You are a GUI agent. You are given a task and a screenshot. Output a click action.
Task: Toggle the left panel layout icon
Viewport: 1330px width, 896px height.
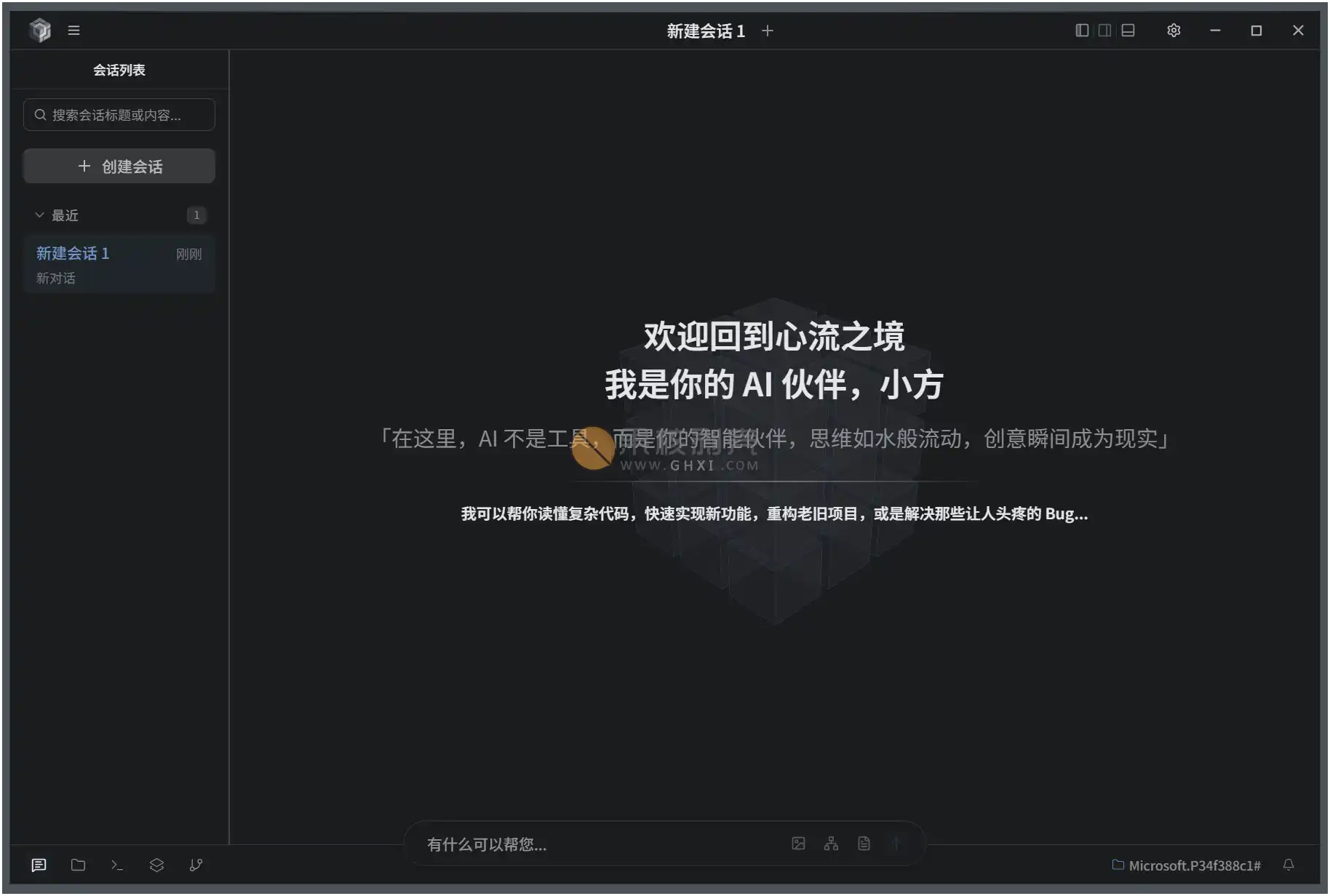coord(1082,30)
